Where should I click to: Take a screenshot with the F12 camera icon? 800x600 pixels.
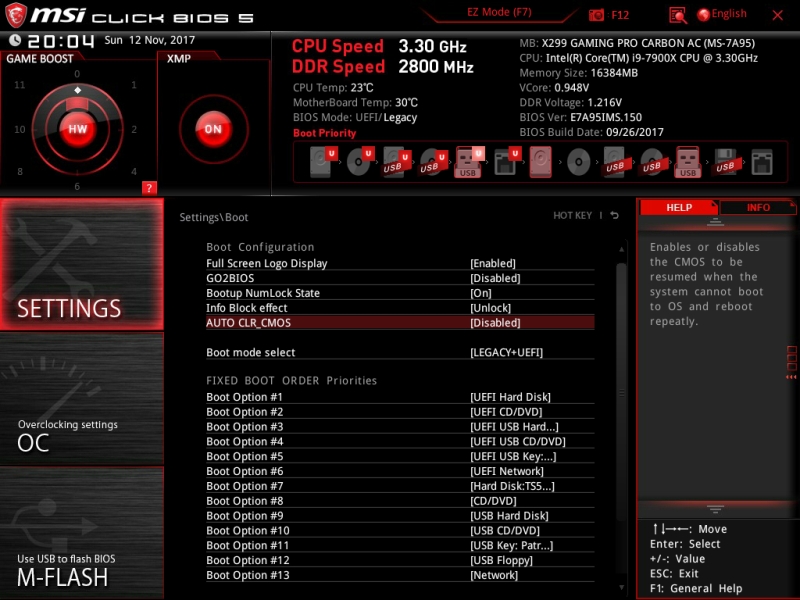click(x=596, y=15)
